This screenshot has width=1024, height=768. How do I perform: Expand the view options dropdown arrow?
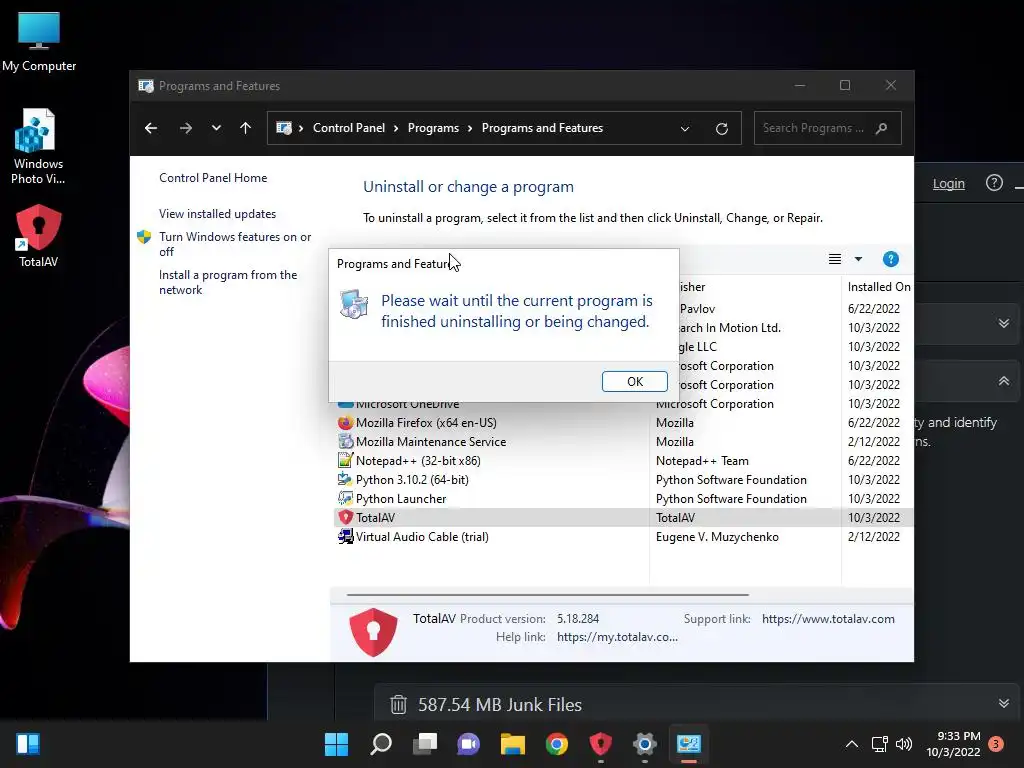[858, 259]
